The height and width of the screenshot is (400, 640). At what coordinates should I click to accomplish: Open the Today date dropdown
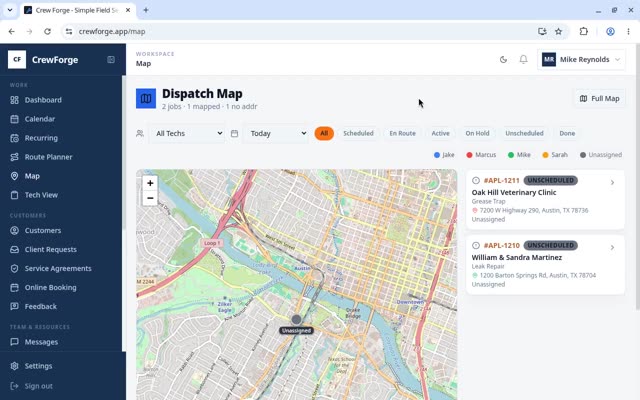pyautogui.click(x=277, y=133)
